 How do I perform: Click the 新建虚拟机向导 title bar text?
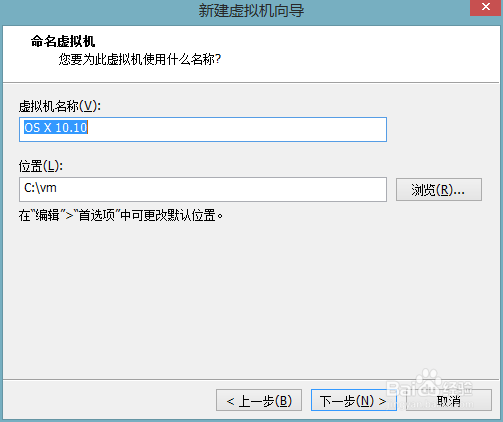tap(251, 11)
